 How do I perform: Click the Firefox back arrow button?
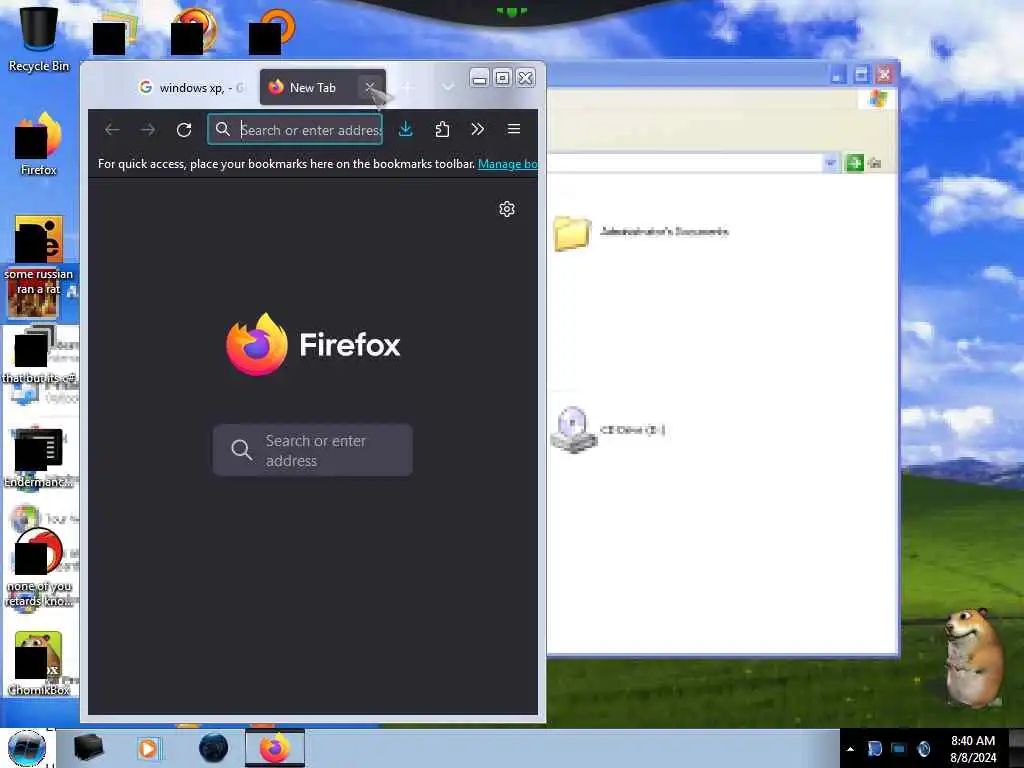[112, 129]
